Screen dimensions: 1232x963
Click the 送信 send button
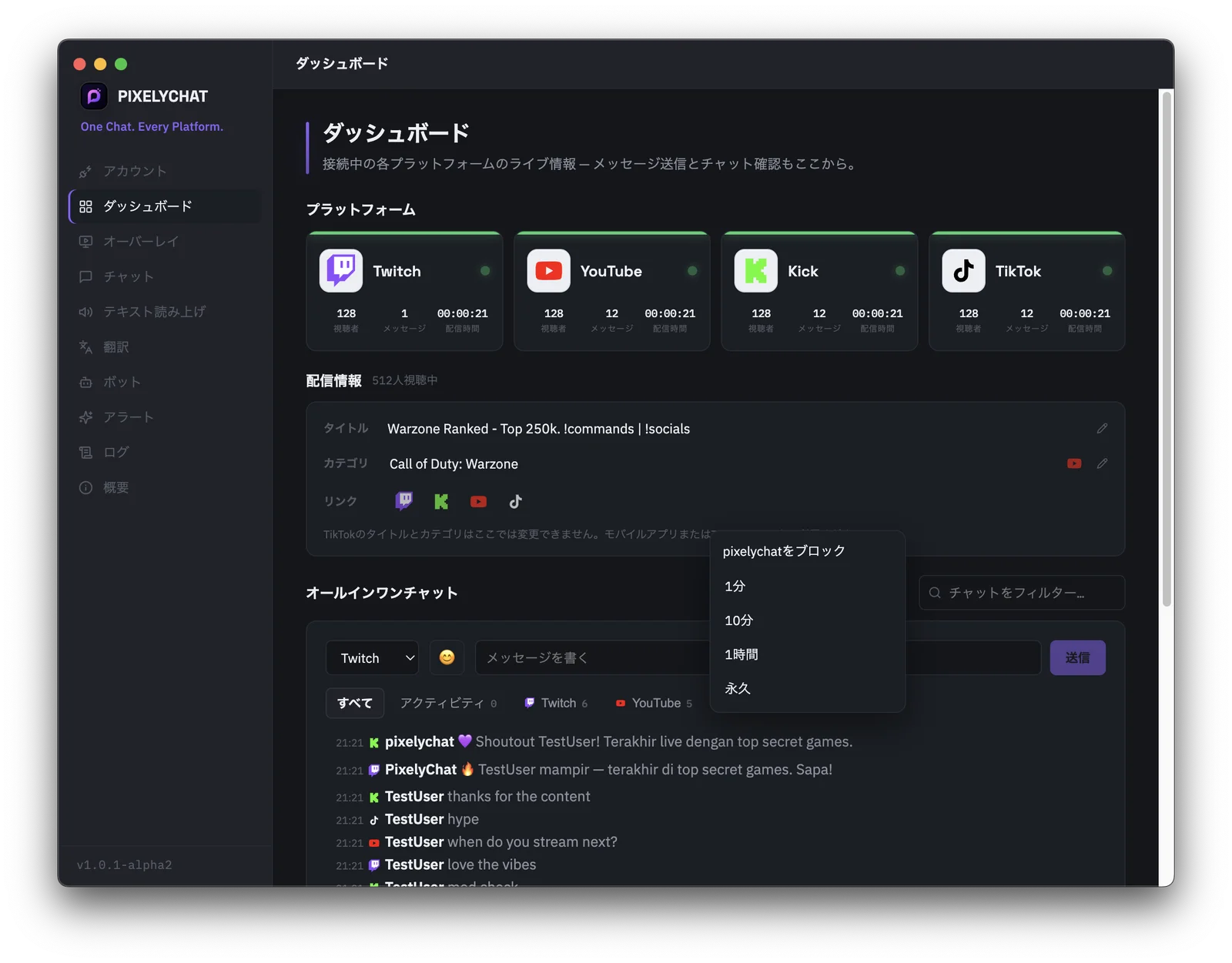pos(1077,658)
